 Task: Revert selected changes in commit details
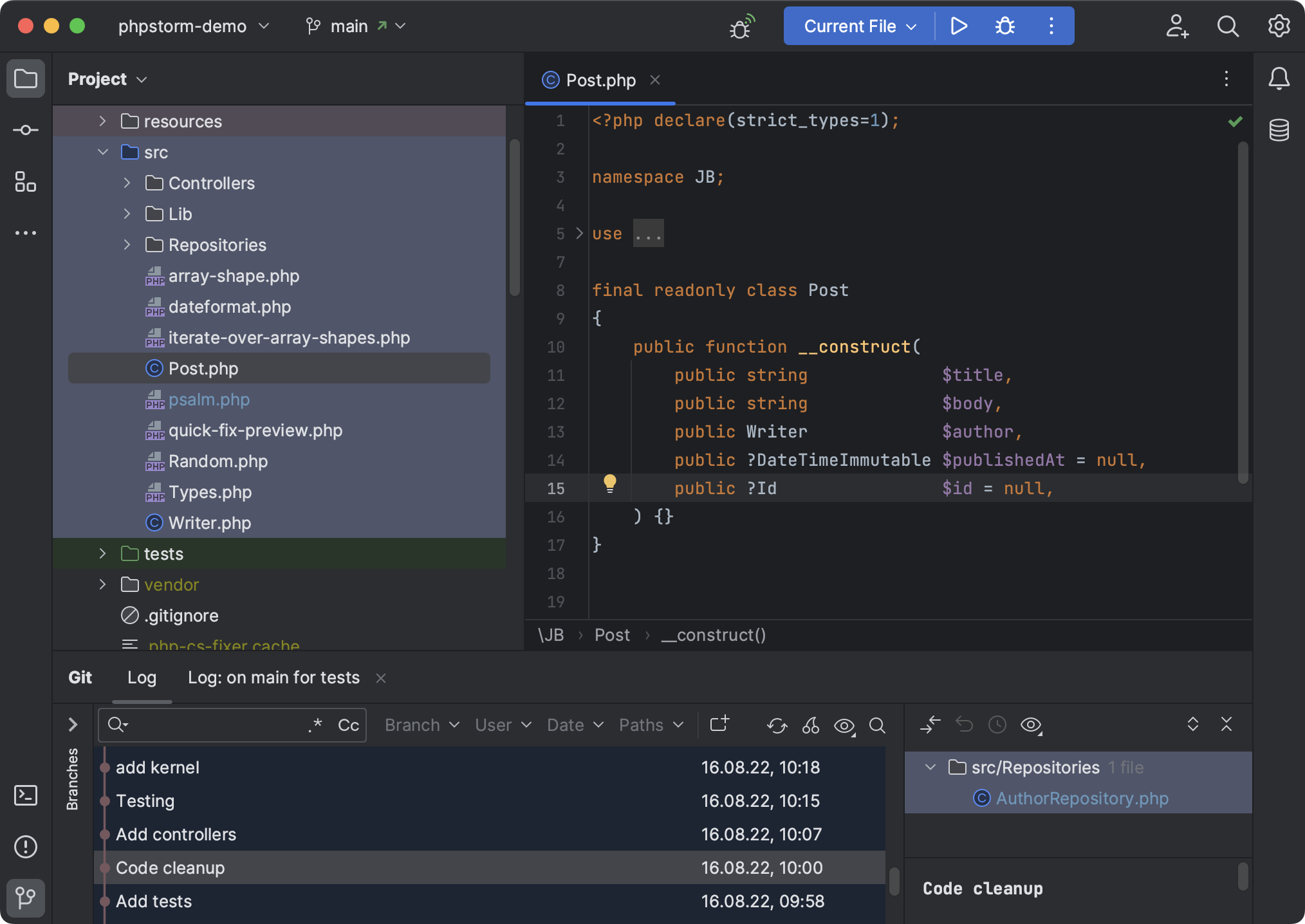coord(964,725)
